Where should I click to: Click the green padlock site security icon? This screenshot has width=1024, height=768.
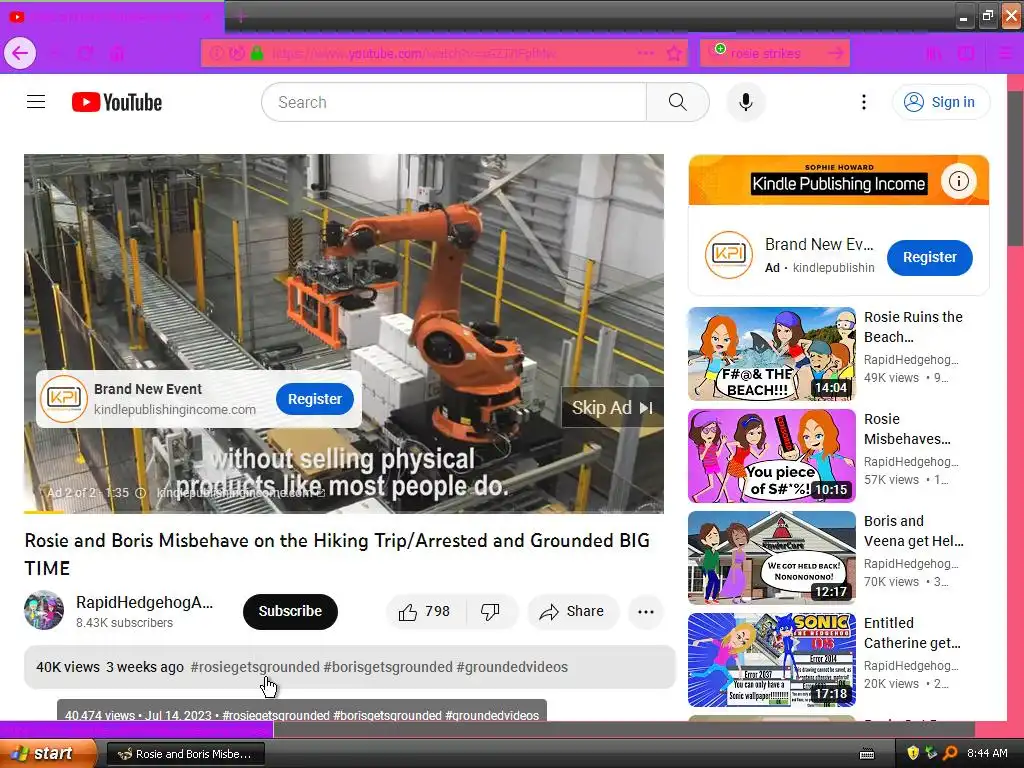point(257,53)
